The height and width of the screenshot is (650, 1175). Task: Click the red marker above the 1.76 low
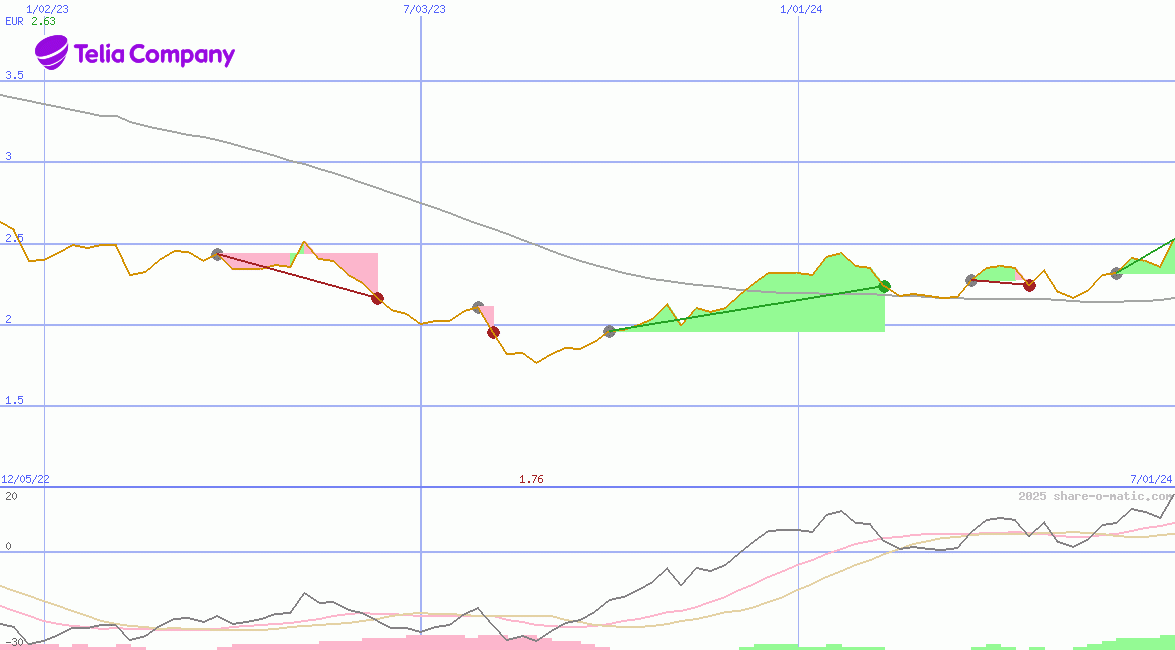coord(493,332)
